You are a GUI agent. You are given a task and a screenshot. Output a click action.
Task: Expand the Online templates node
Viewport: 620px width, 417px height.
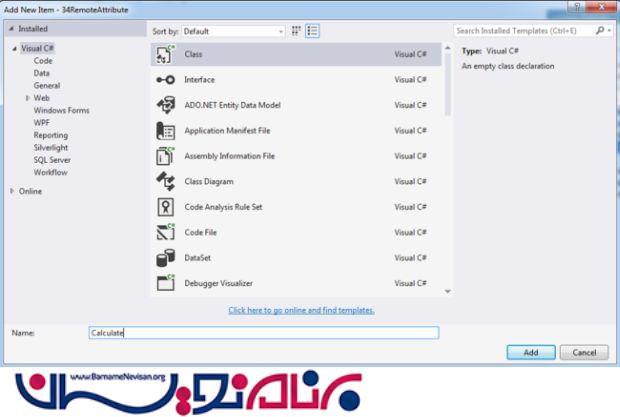click(12, 191)
